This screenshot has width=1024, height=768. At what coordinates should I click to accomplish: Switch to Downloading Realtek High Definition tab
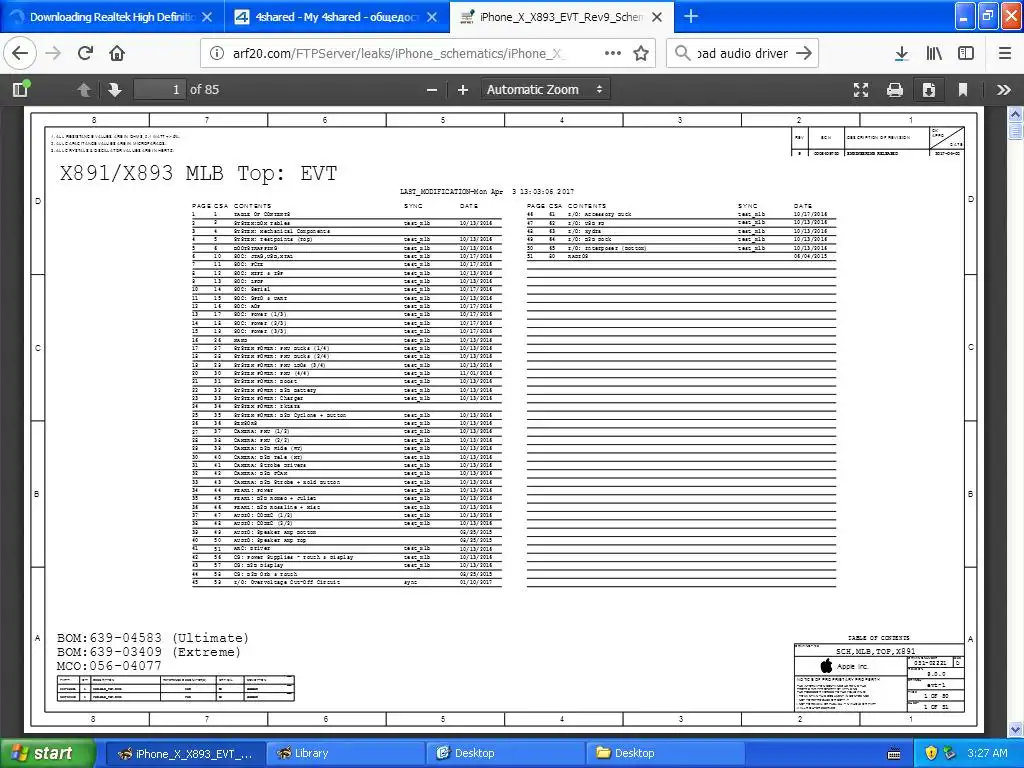click(111, 17)
